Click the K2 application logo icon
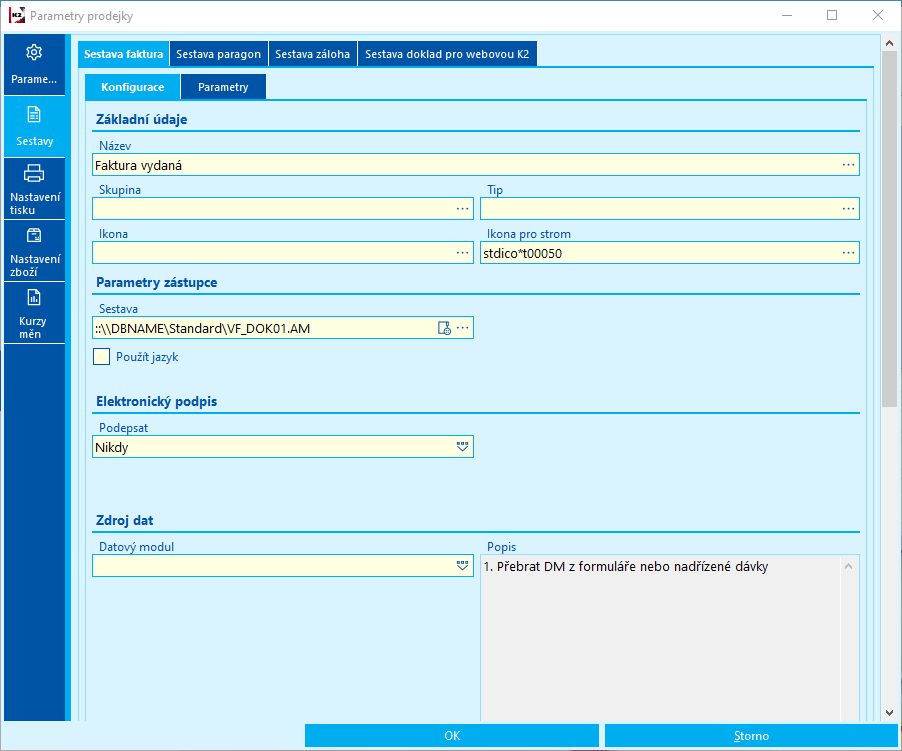 17,16
